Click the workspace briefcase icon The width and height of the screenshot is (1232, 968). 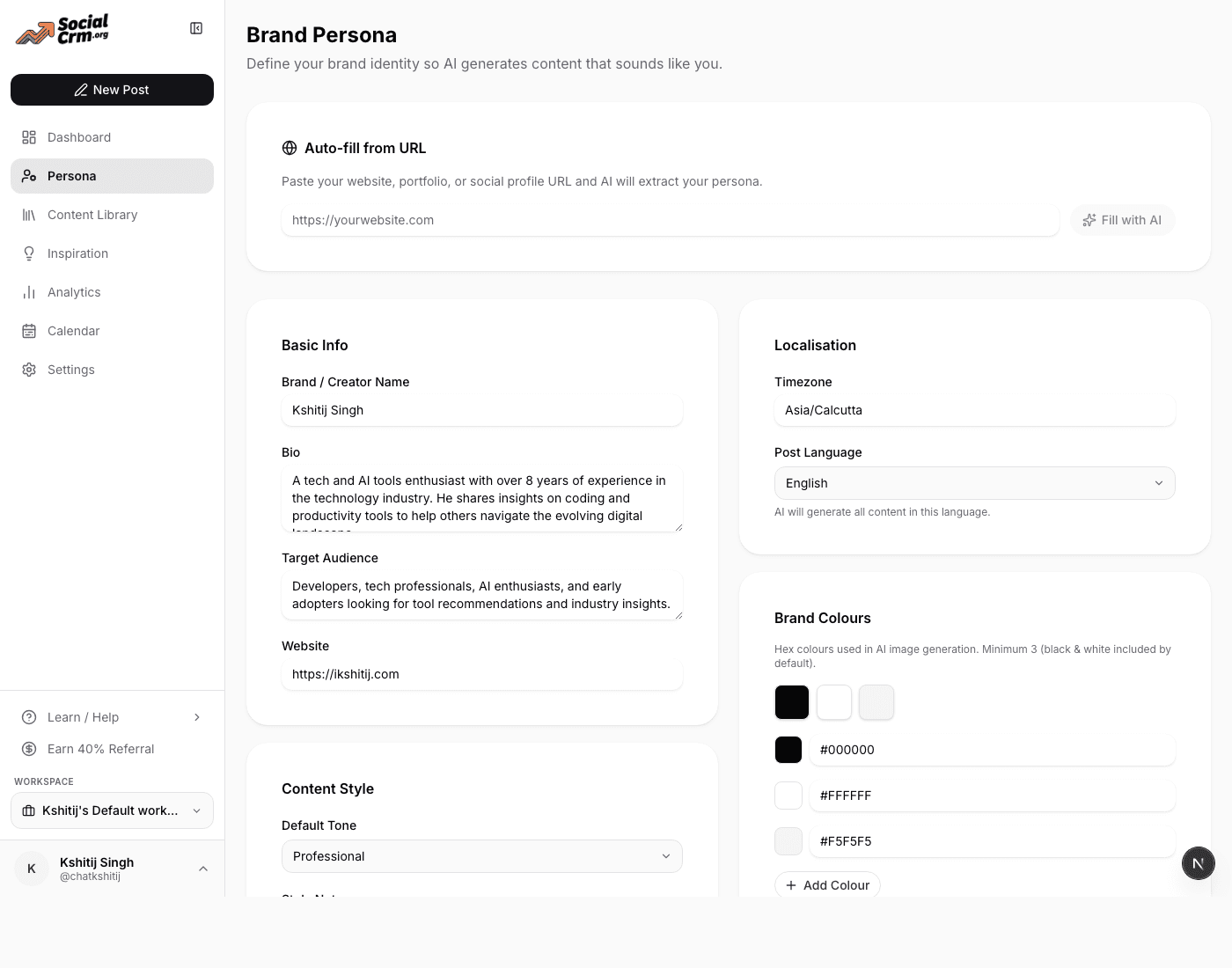coord(28,810)
